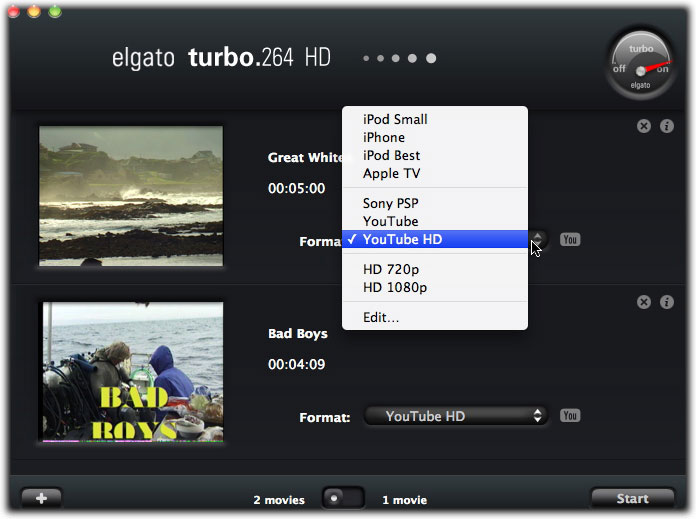Click the Great White ocean thumbnail
This screenshot has width=696, height=519.
point(131,196)
